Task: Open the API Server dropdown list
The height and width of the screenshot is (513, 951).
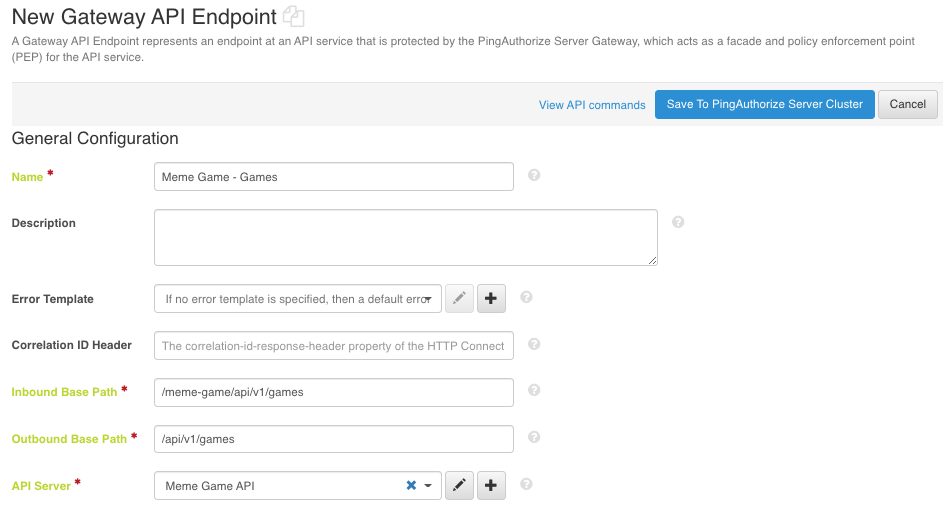Action: click(x=428, y=486)
